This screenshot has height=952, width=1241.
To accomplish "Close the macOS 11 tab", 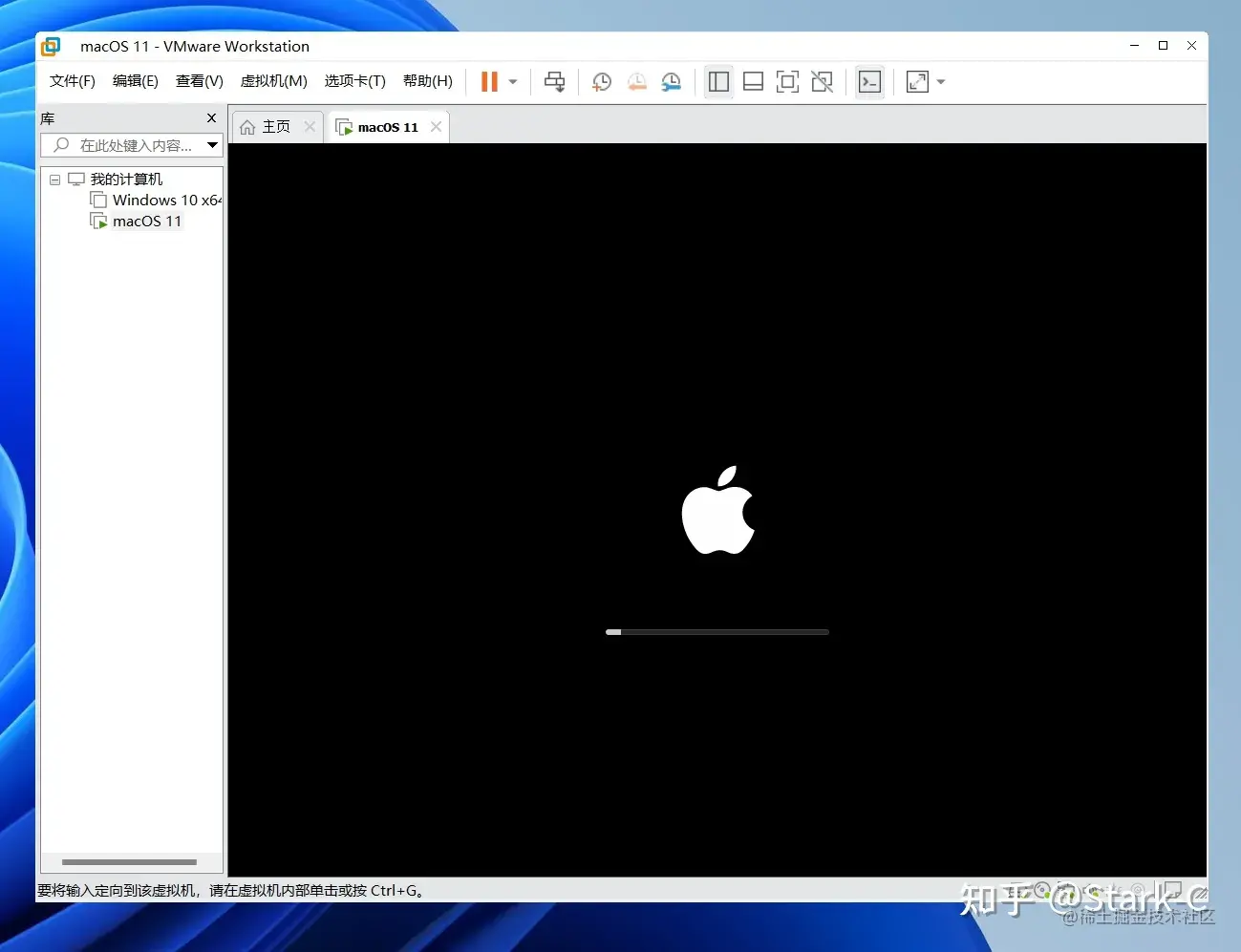I will point(437,127).
